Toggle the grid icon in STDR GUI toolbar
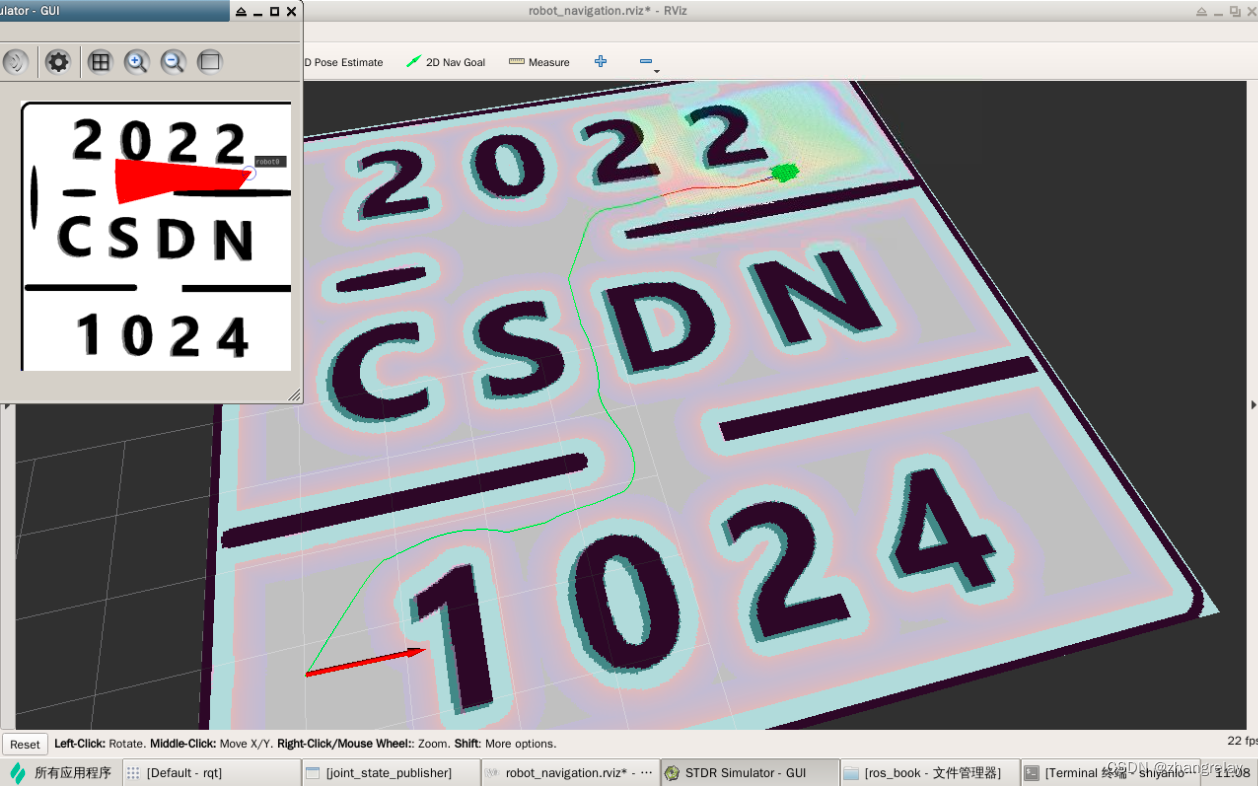The image size is (1258, 786). click(99, 62)
